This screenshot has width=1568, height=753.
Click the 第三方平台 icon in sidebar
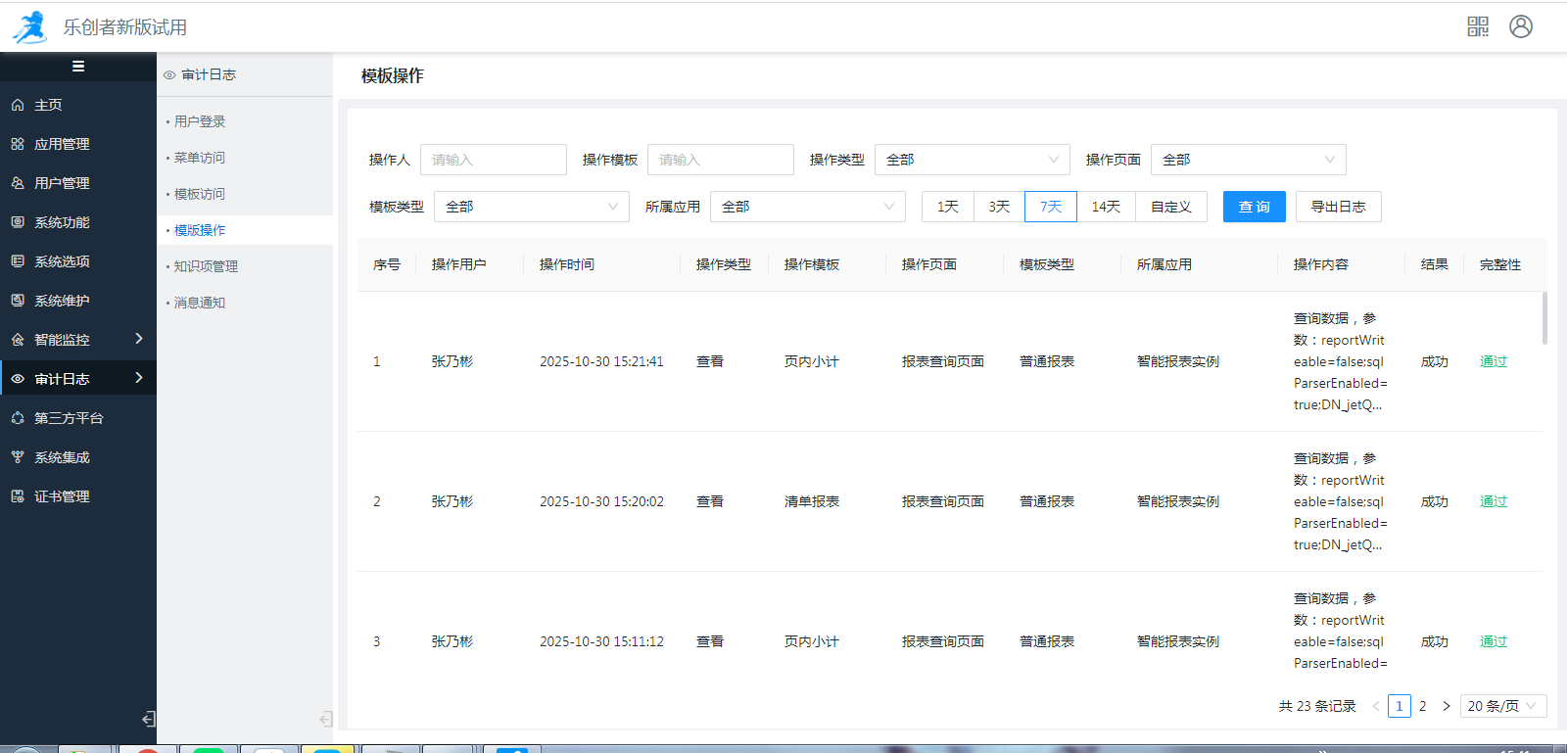click(18, 418)
